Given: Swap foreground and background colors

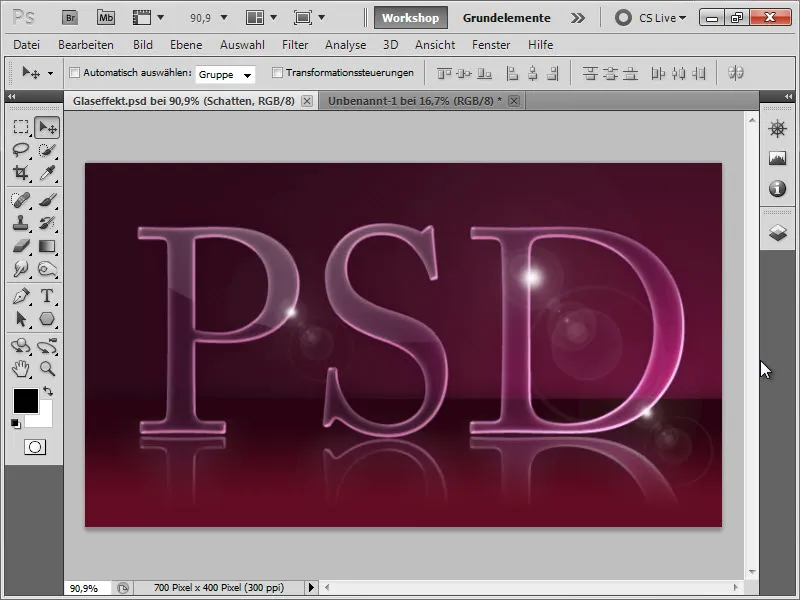Looking at the screenshot, I should [x=48, y=391].
